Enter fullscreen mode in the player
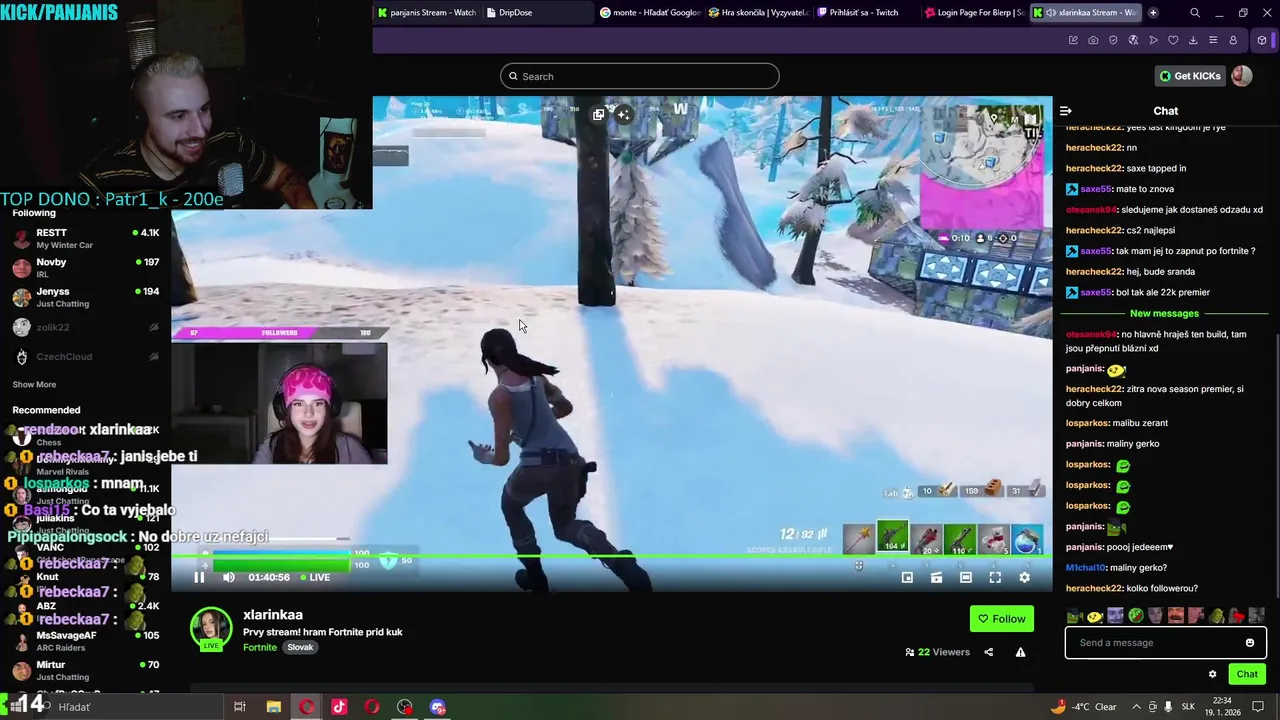This screenshot has height=720, width=1280. coord(995,577)
